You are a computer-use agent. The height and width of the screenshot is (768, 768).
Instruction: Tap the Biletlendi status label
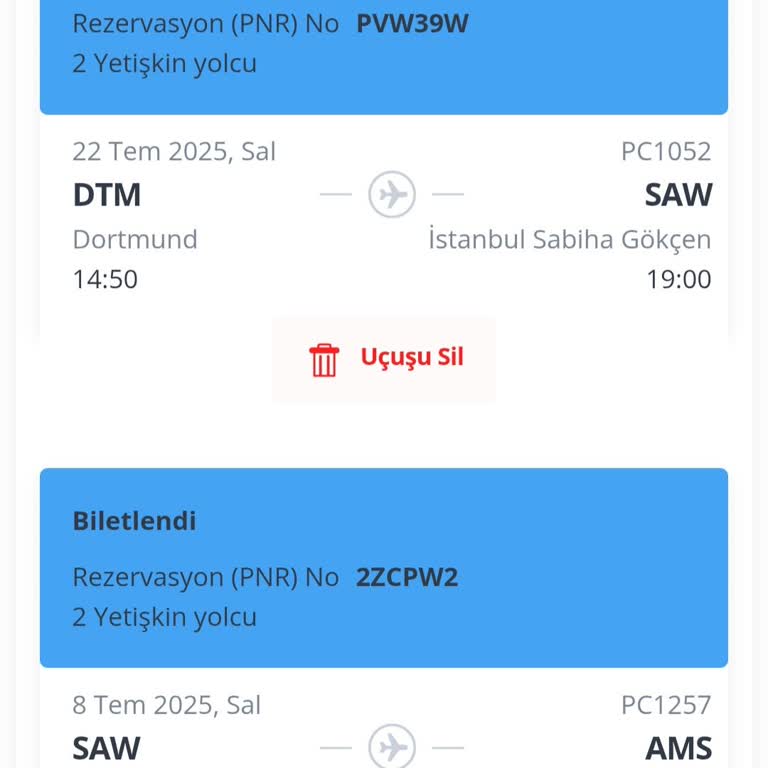(x=134, y=521)
